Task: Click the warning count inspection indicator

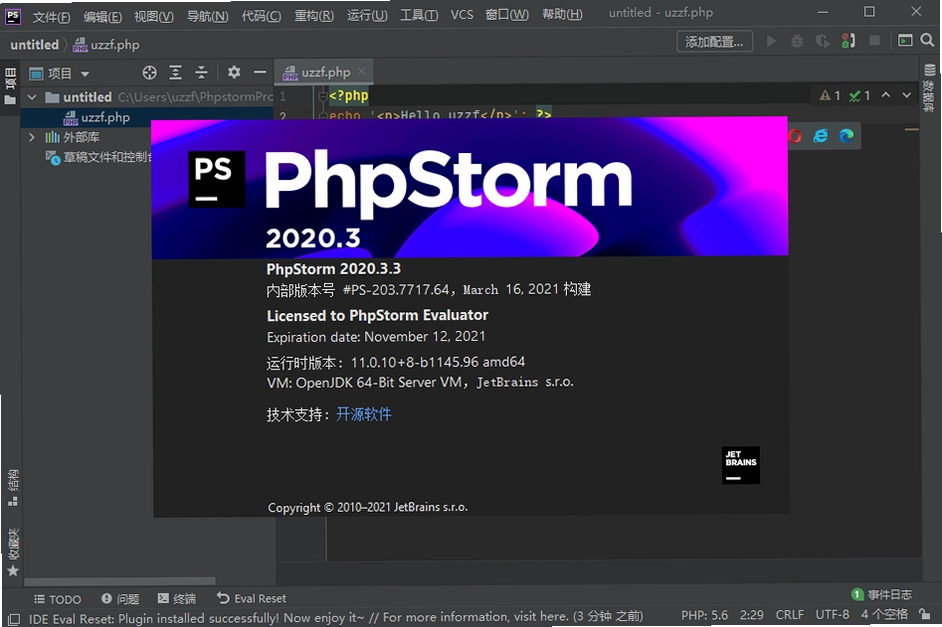Action: 830,95
